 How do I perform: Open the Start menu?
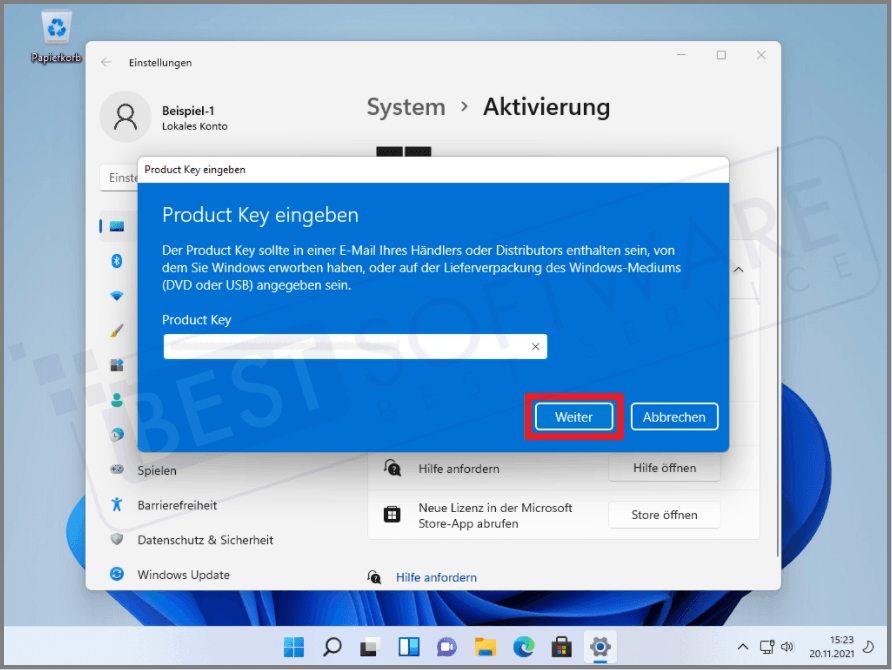[x=293, y=647]
